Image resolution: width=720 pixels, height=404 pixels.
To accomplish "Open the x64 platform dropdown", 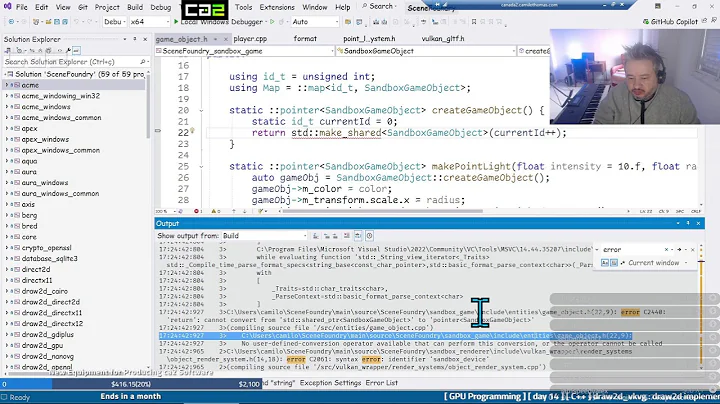I will click(149, 22).
